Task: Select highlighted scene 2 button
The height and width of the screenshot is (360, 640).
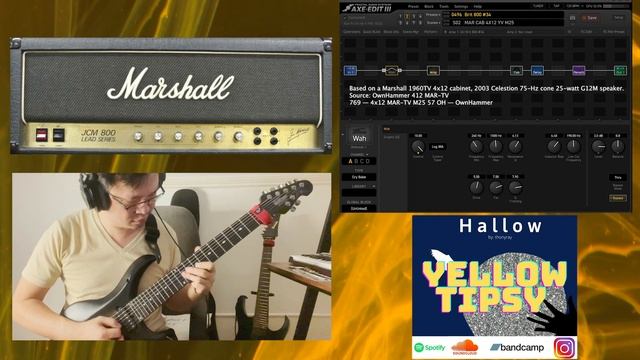Action: coord(407,17)
